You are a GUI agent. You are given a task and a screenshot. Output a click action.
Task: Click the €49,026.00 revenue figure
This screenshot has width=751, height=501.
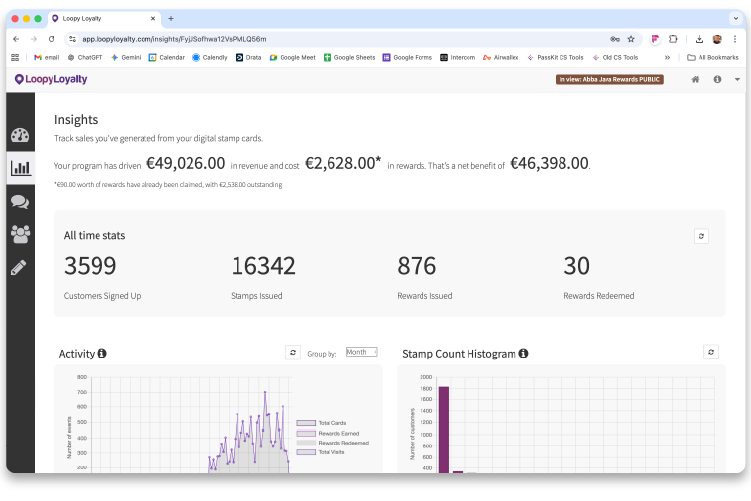(185, 163)
